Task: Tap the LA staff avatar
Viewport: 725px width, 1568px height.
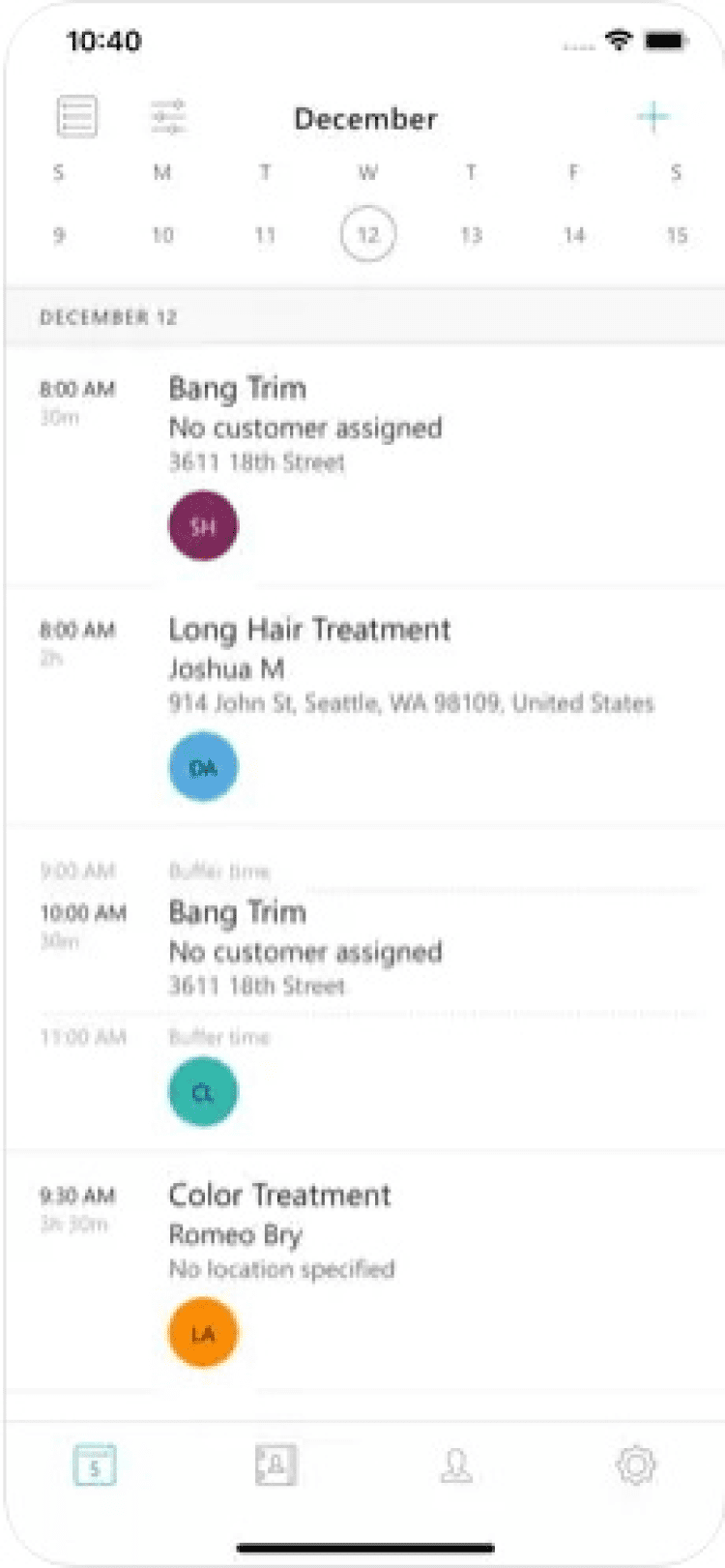Action: pos(203,1334)
